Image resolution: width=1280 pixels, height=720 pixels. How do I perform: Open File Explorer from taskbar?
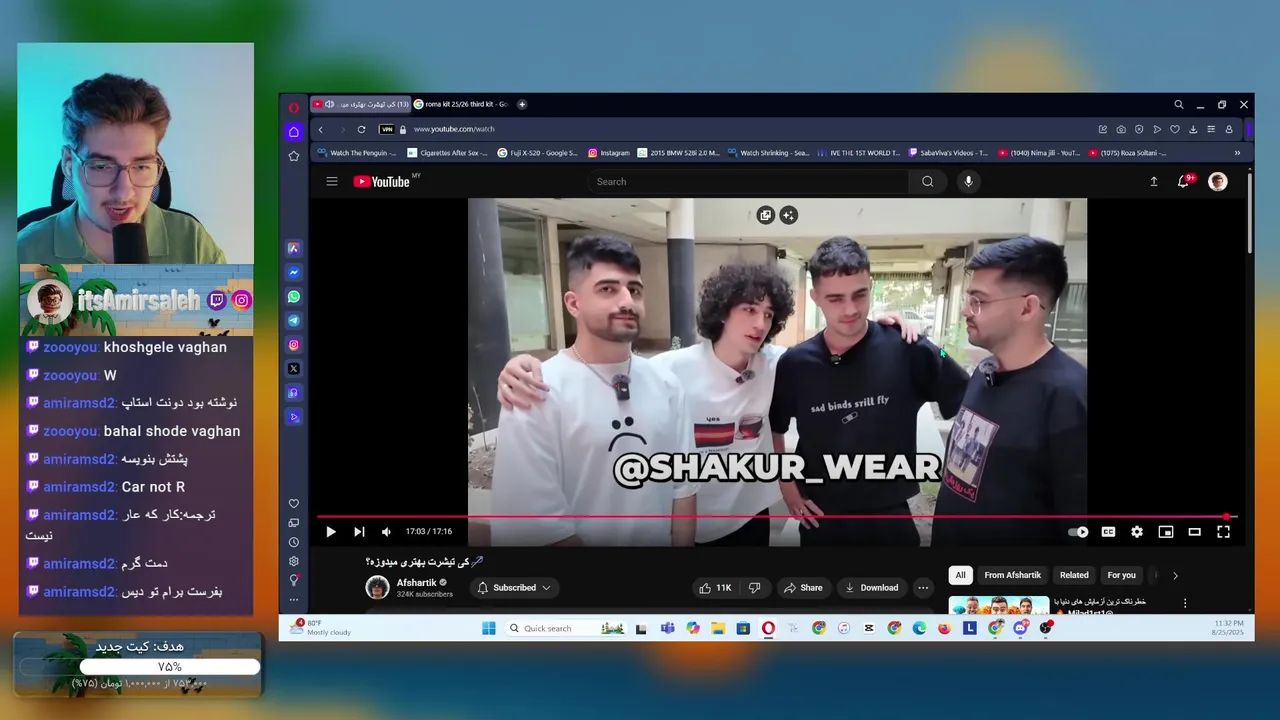point(718,628)
